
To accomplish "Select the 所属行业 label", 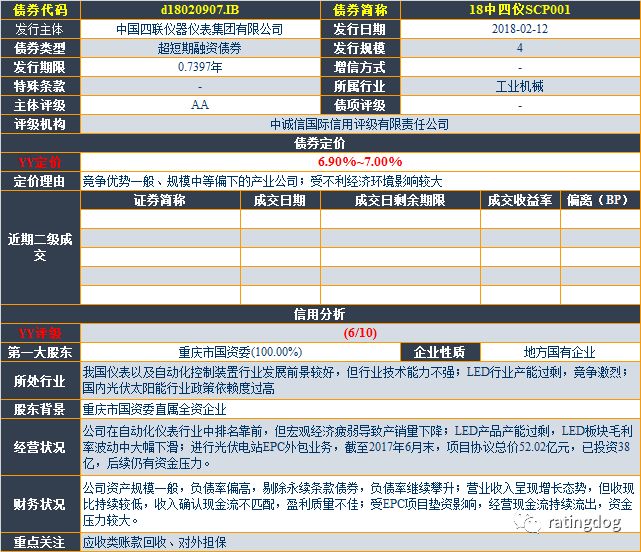I will coord(360,86).
